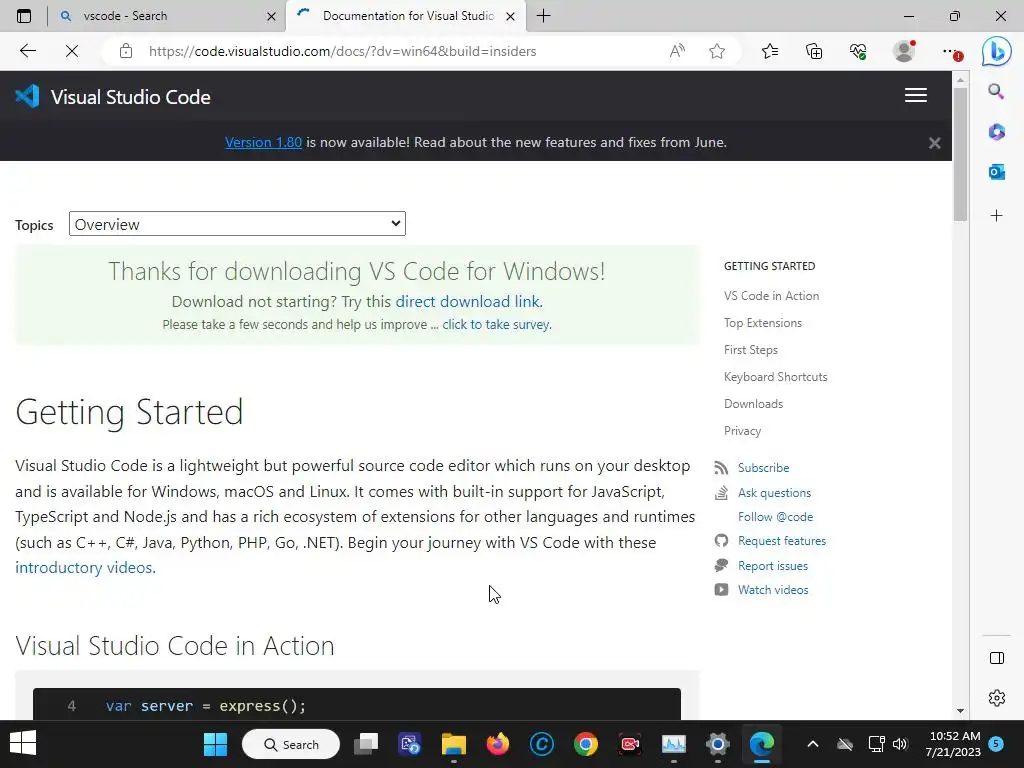
Task: Close the Documentation for Visual Studio tab
Action: coord(511,16)
